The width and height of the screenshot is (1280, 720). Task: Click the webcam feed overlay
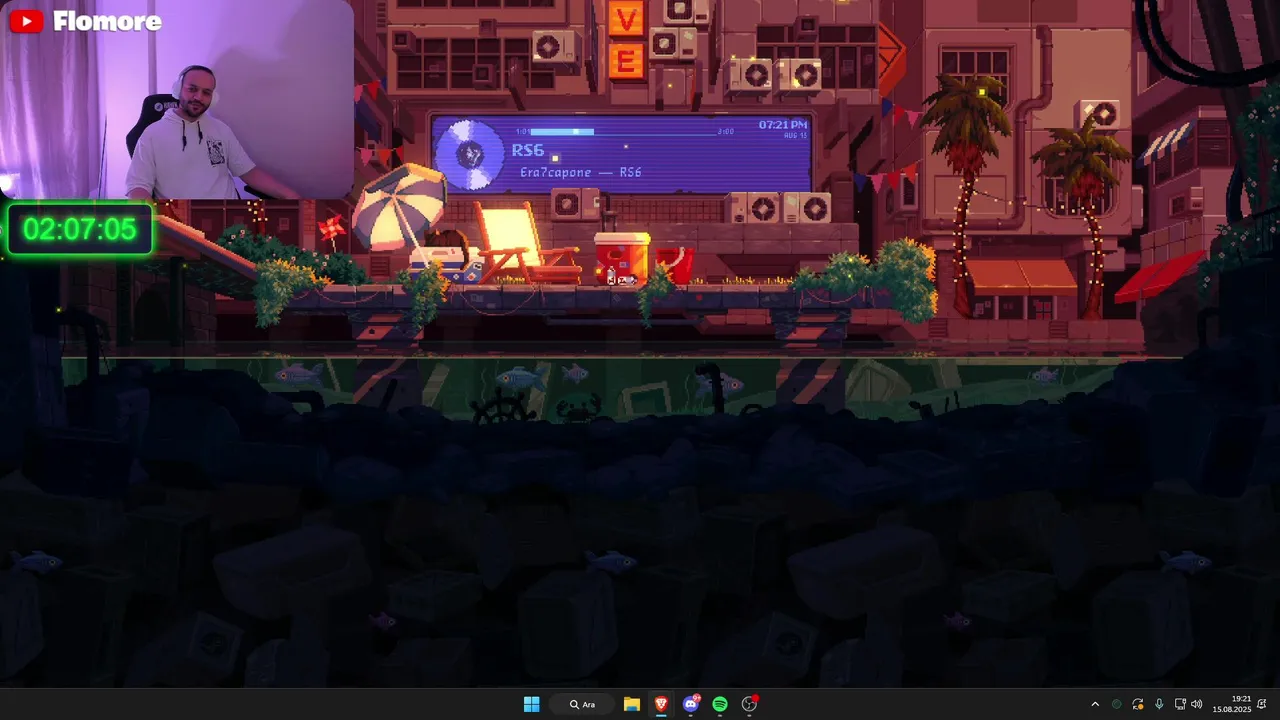[x=178, y=100]
